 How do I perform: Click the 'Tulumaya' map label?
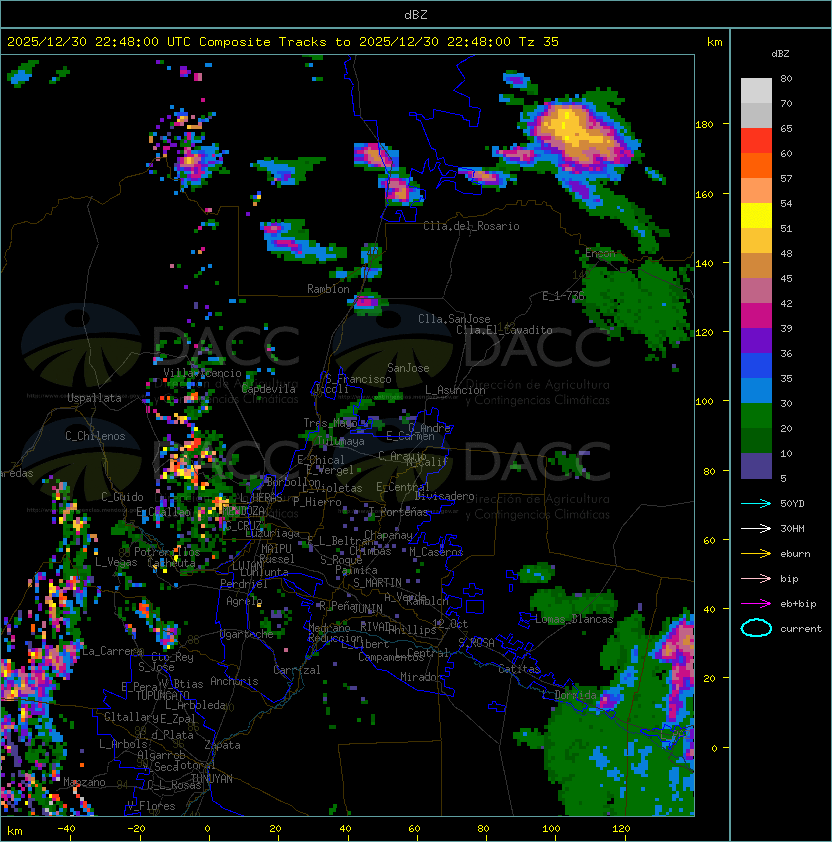[341, 441]
